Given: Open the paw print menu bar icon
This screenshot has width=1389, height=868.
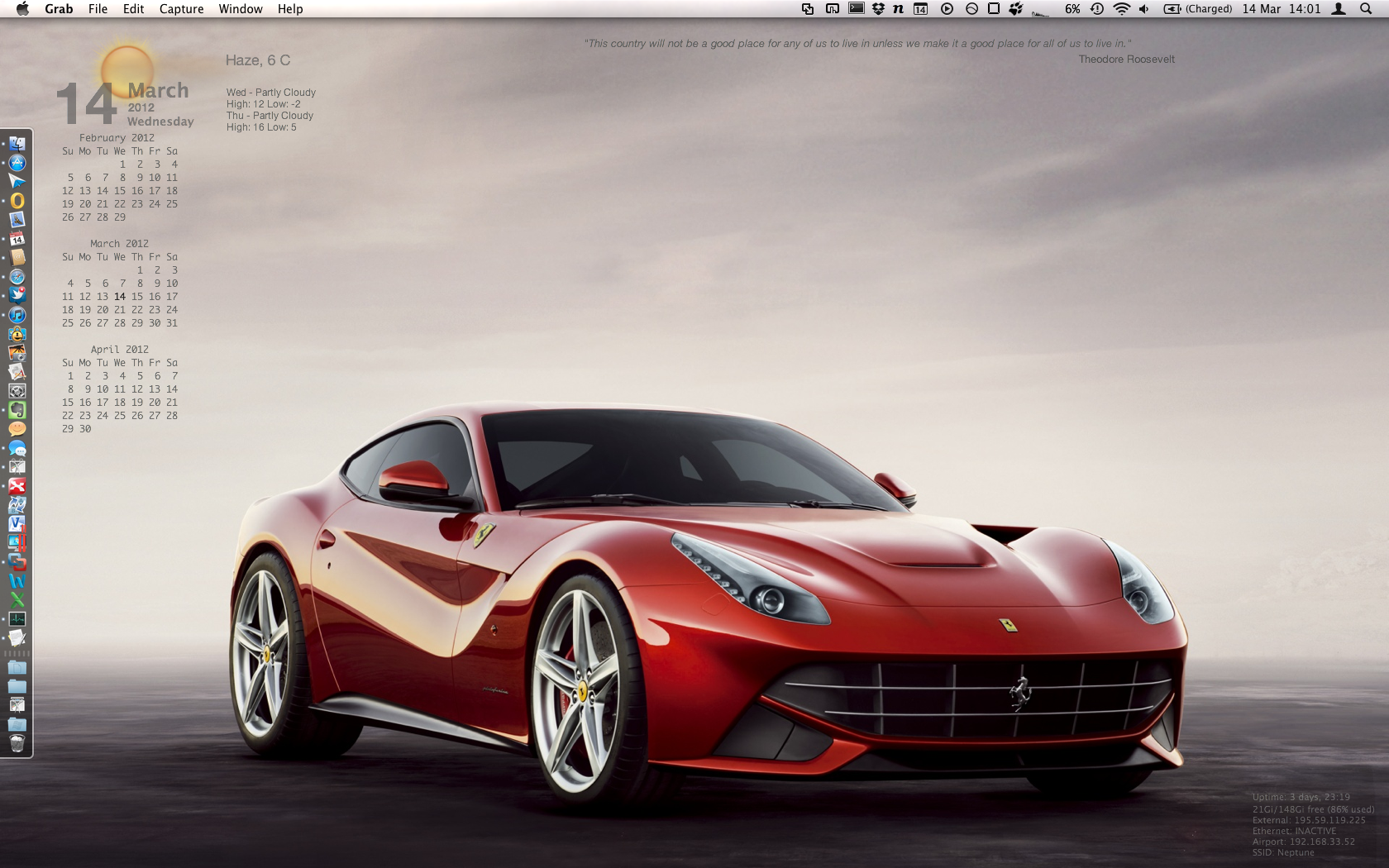Looking at the screenshot, I should tap(1016, 9).
